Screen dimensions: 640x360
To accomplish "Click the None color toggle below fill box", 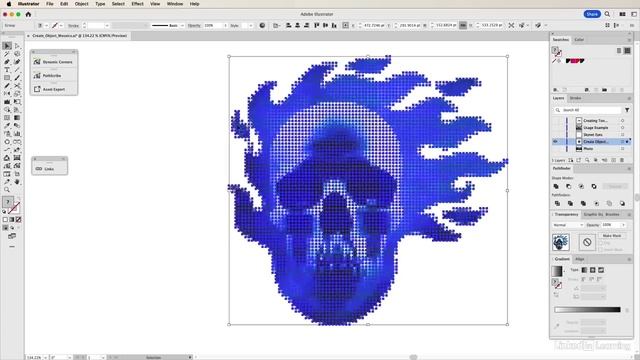I will coord(18,220).
